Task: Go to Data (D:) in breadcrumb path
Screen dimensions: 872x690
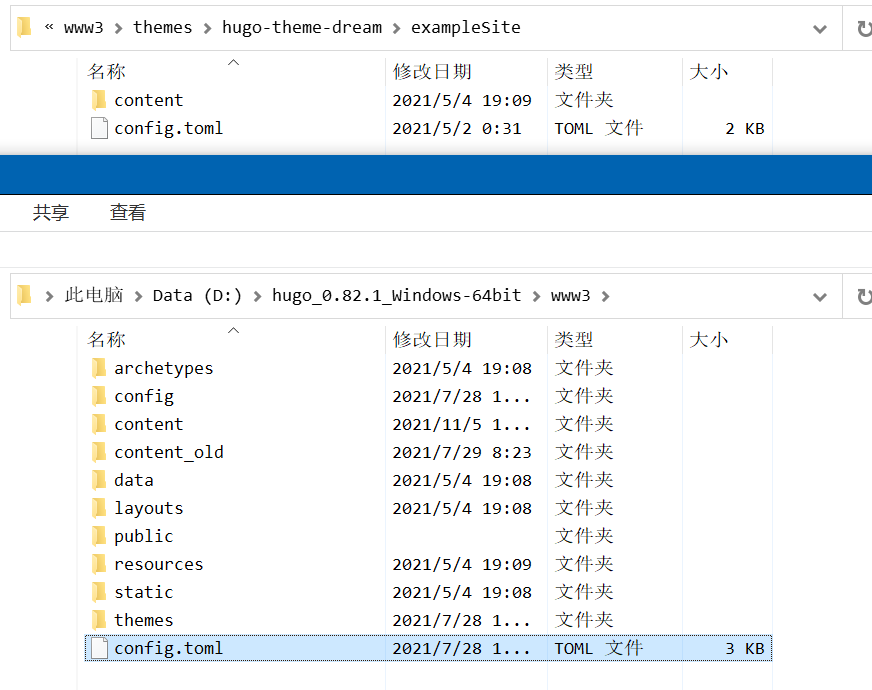Action: 197,295
